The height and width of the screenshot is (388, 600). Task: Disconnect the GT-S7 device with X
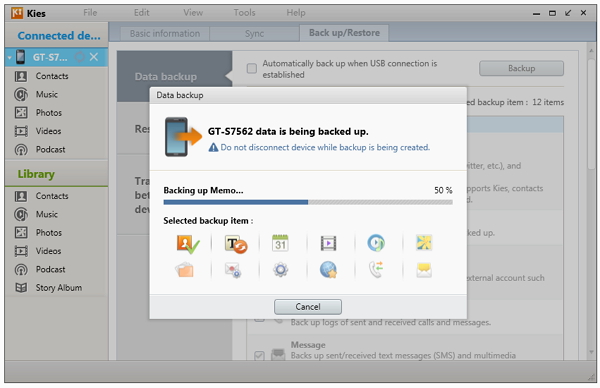click(94, 57)
